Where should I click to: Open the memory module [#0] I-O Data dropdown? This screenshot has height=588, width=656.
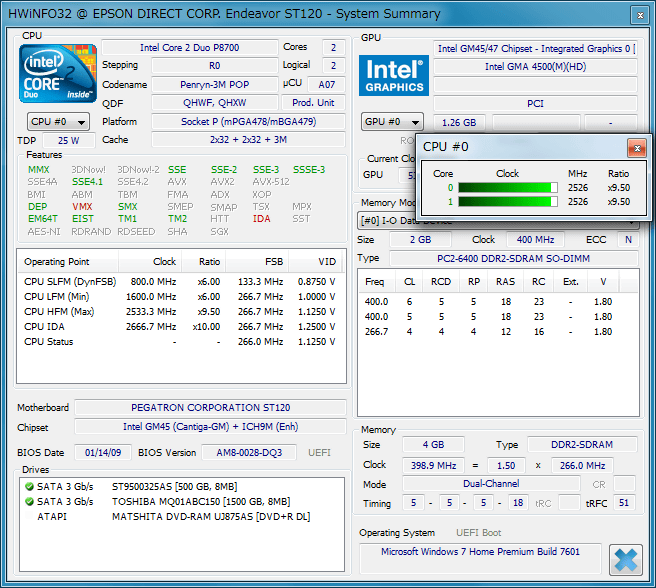point(498,221)
